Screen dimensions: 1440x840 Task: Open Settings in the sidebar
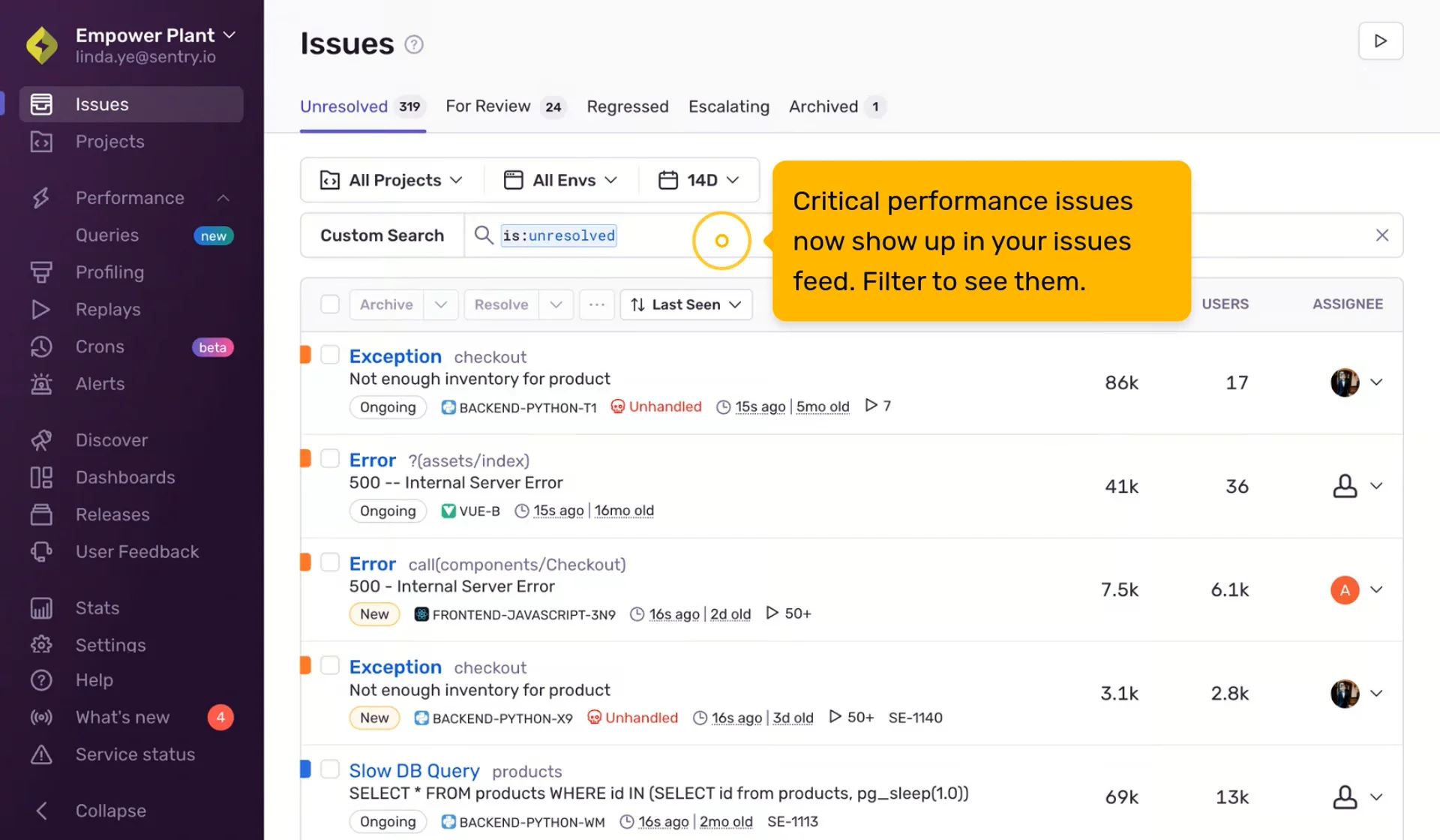[x=110, y=645]
